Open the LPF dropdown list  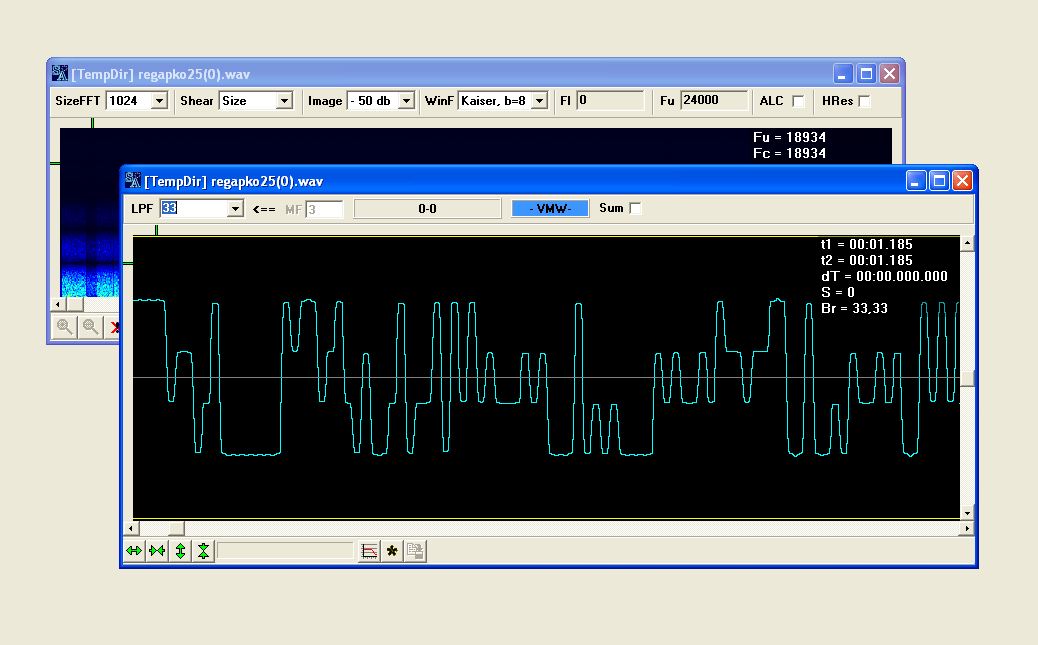point(235,209)
